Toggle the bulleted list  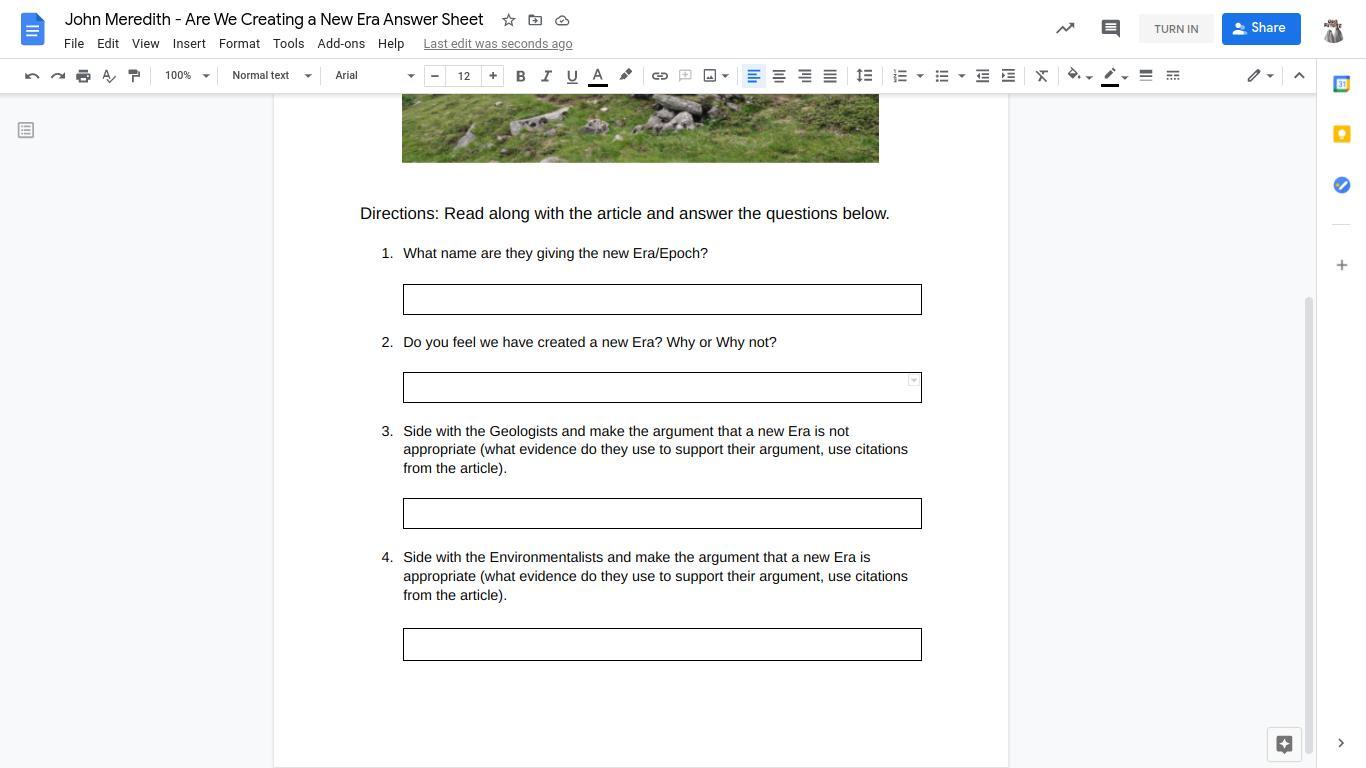[942, 76]
